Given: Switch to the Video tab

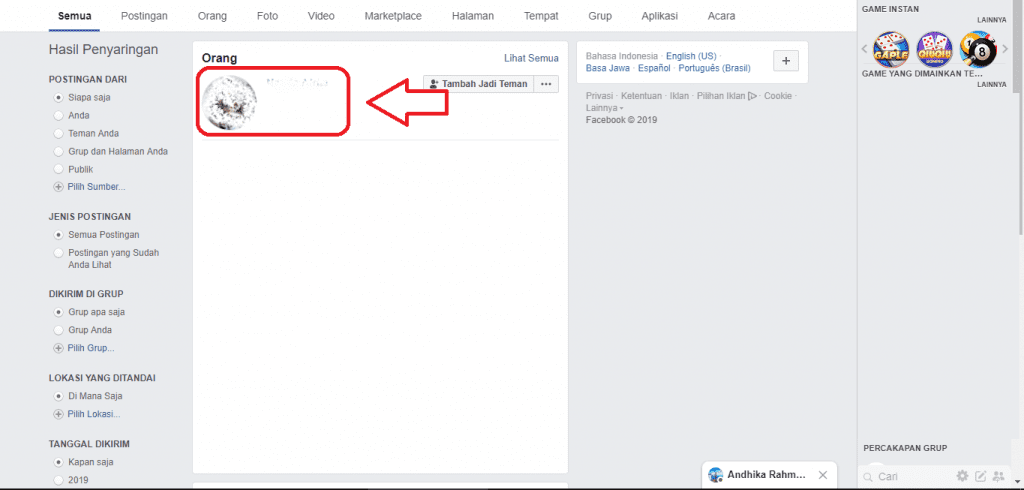Looking at the screenshot, I should point(321,16).
